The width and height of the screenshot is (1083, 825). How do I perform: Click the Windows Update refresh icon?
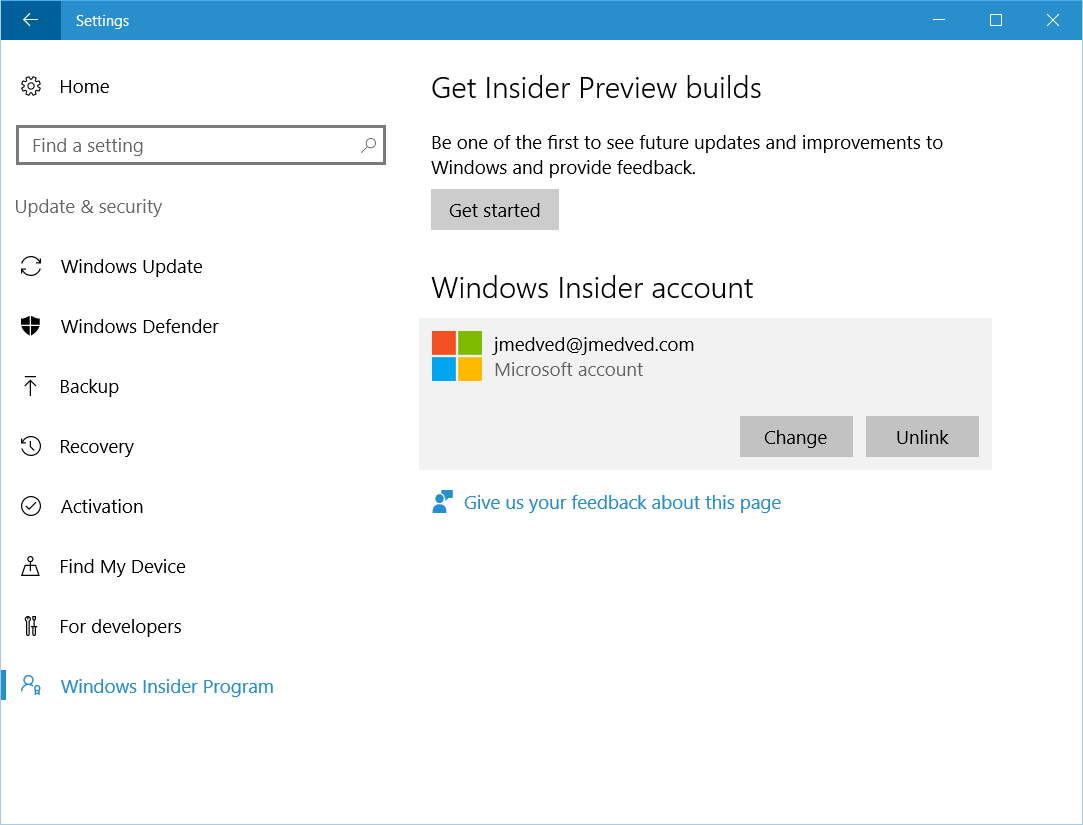(x=31, y=267)
